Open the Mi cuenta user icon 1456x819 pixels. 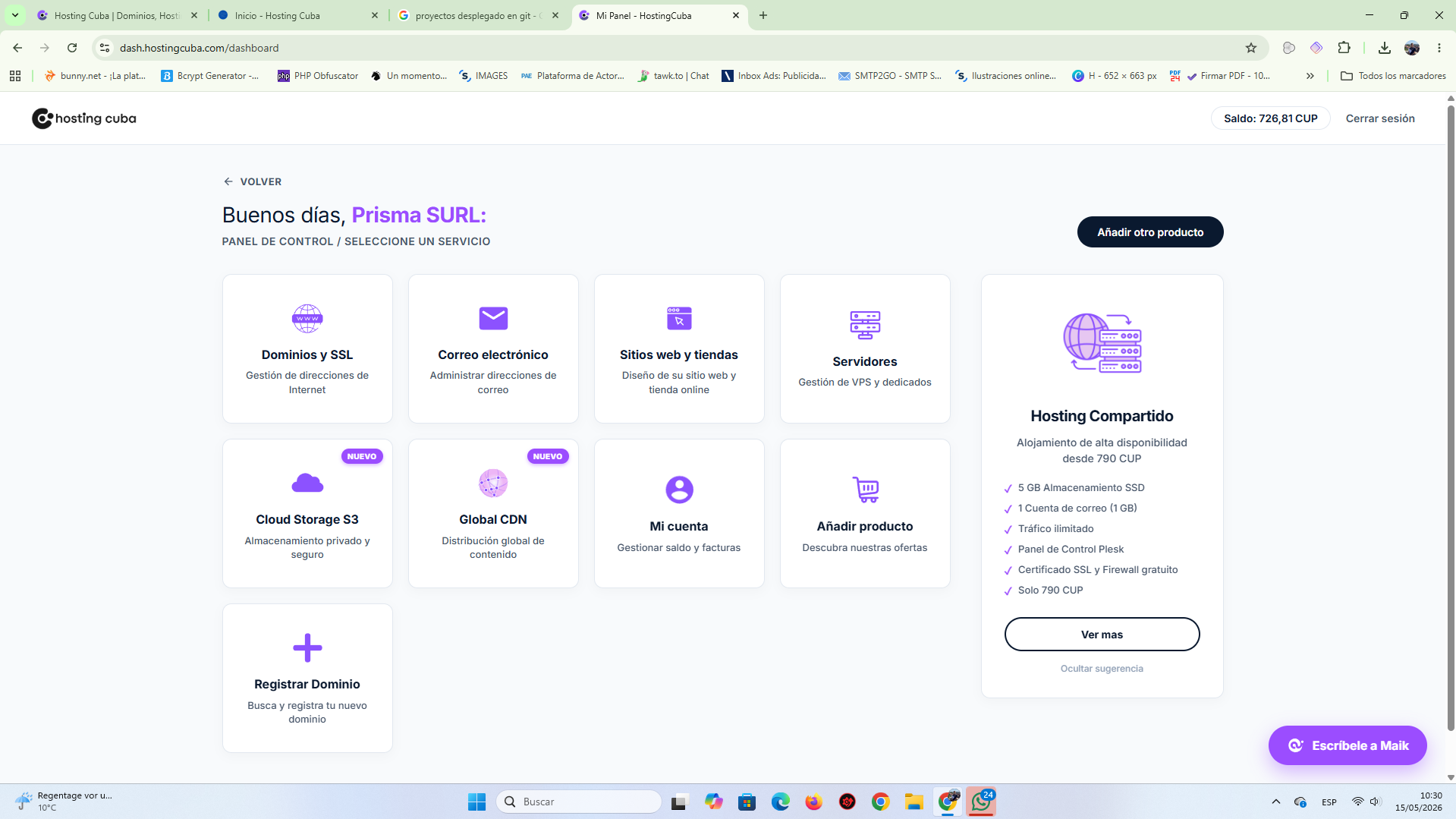(679, 490)
